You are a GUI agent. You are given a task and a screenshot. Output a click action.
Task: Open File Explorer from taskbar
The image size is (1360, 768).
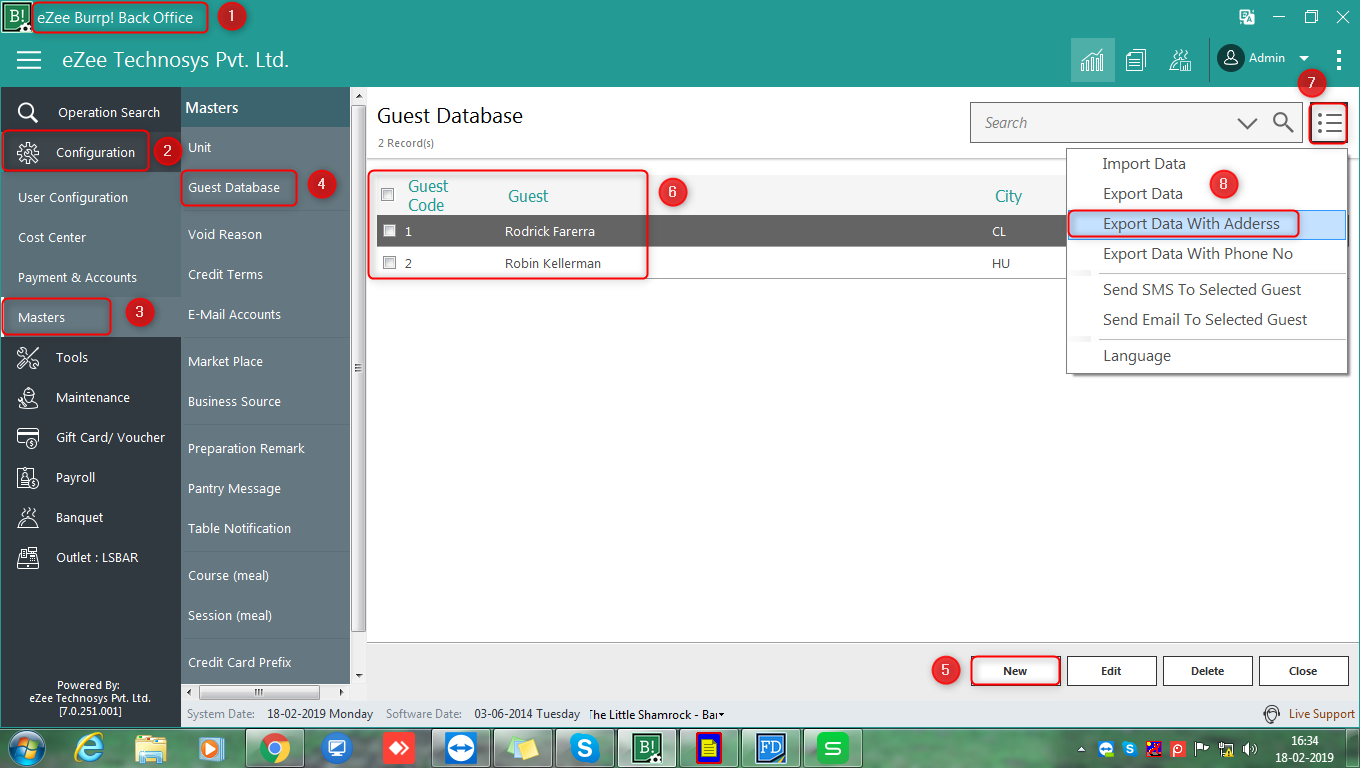pos(151,748)
